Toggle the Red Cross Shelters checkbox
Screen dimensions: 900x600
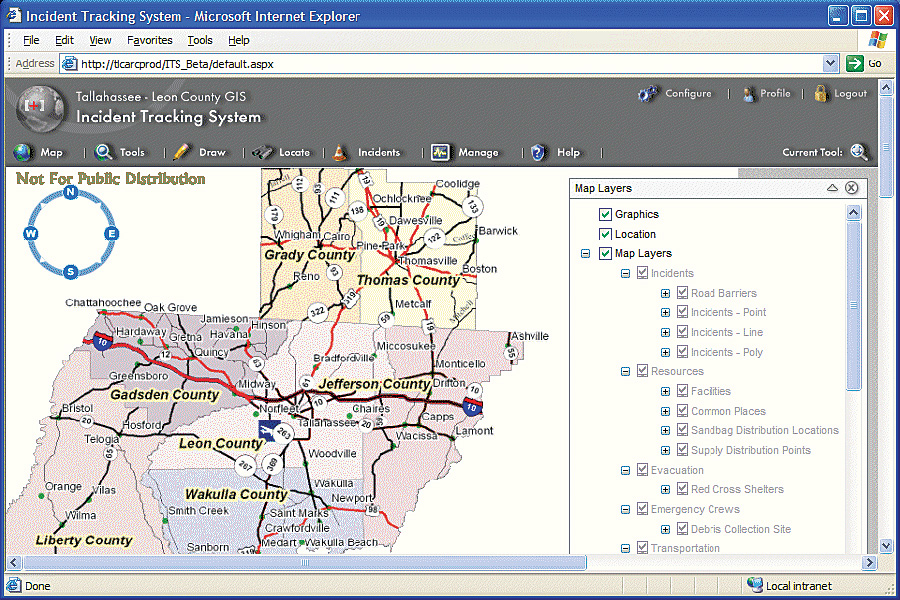click(682, 489)
